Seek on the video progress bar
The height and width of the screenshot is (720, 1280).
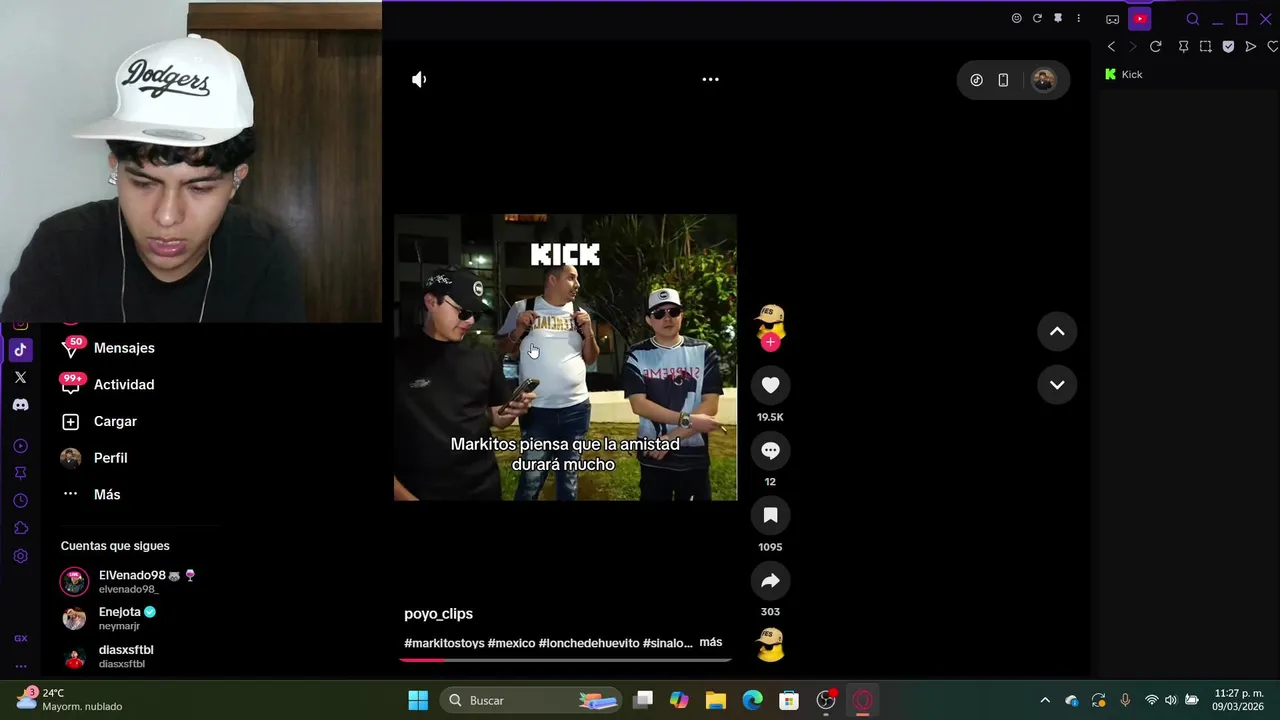click(x=566, y=659)
